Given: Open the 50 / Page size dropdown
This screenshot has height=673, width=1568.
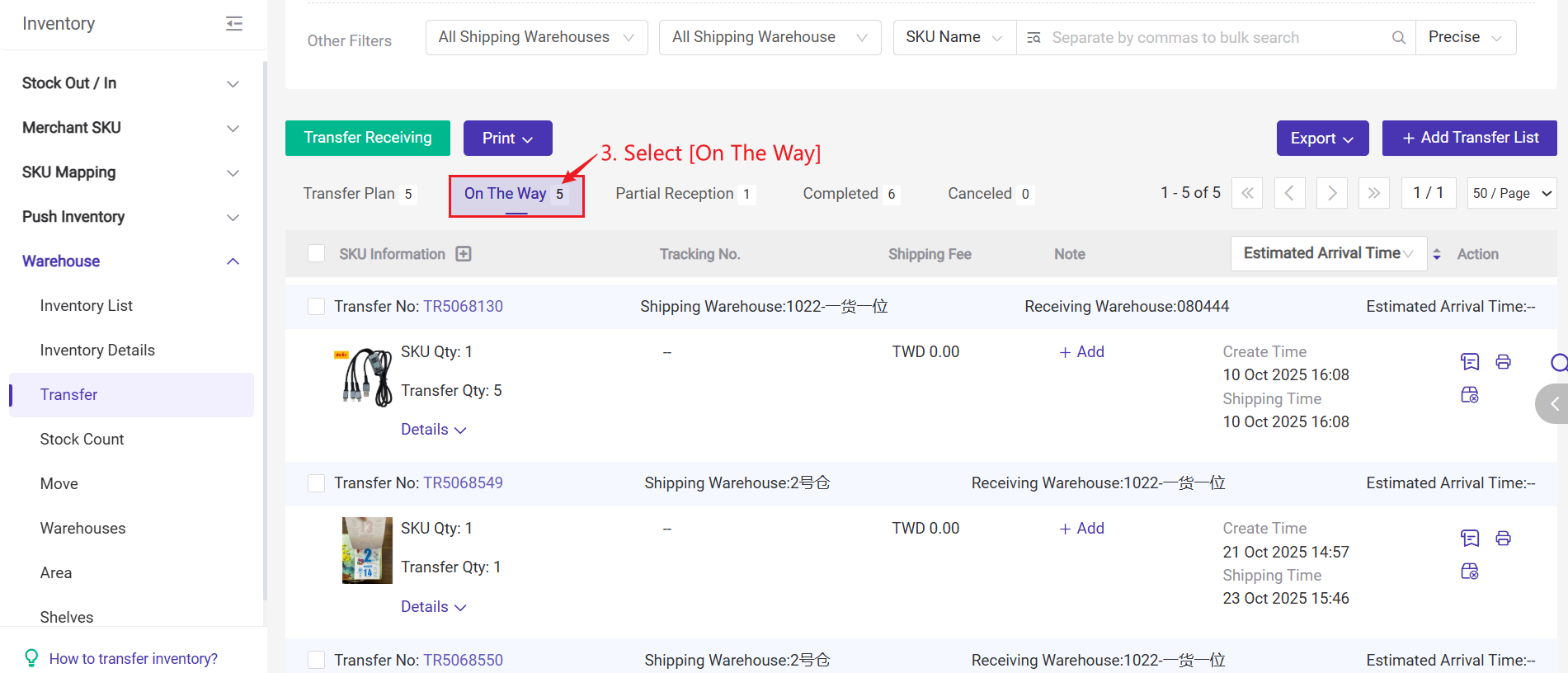Looking at the screenshot, I should click(x=1511, y=193).
